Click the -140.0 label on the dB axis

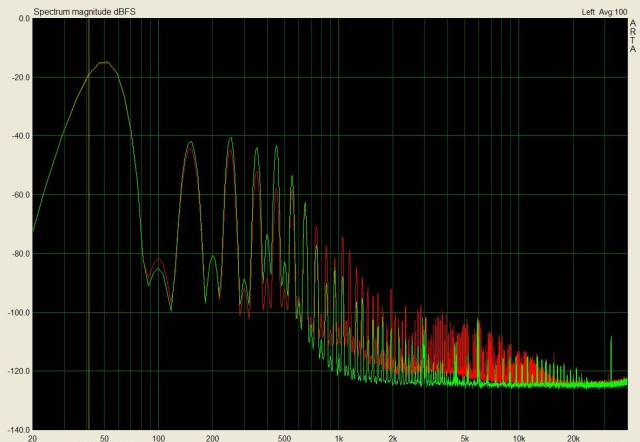click(17, 429)
